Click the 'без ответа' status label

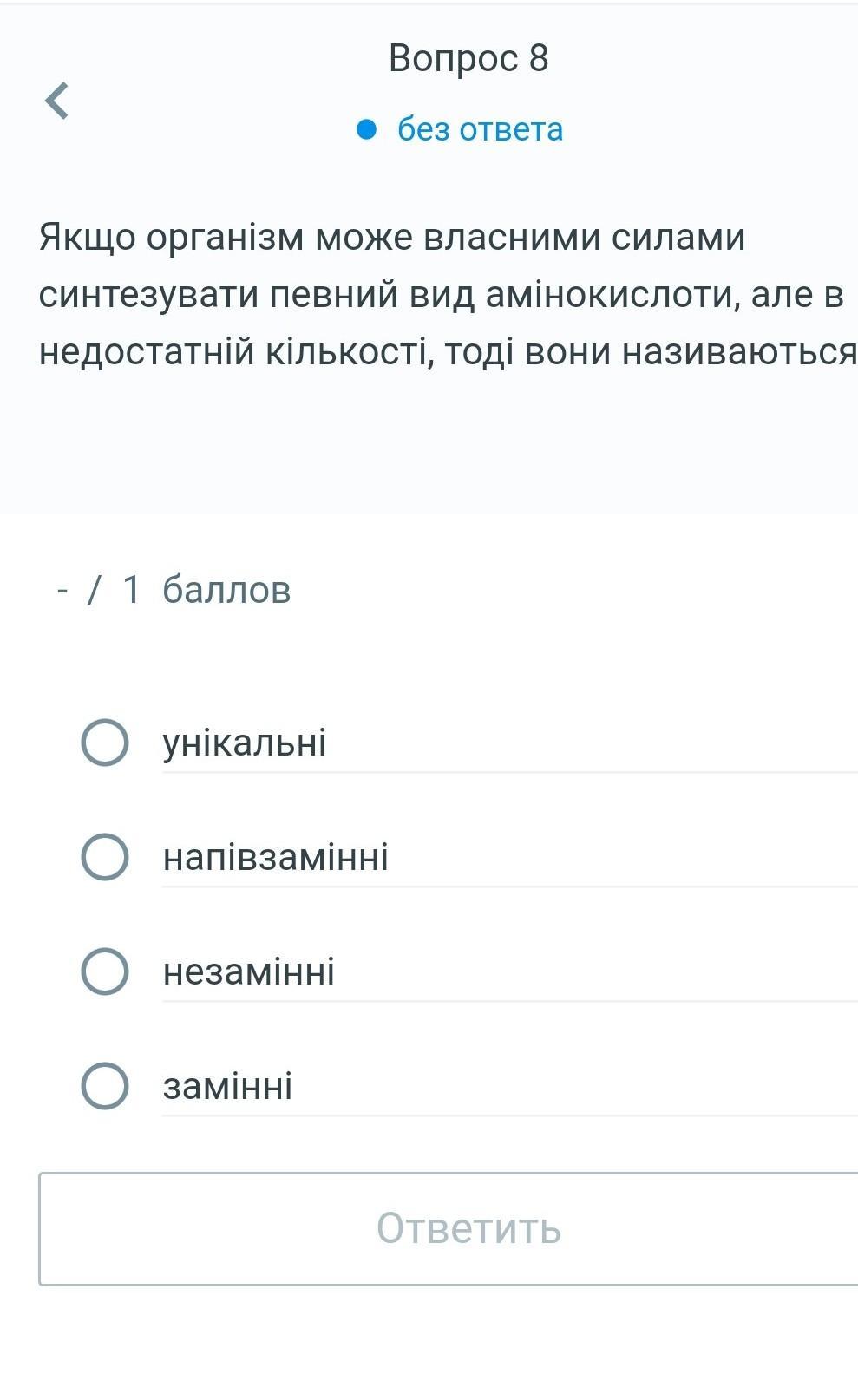pyautogui.click(x=480, y=130)
